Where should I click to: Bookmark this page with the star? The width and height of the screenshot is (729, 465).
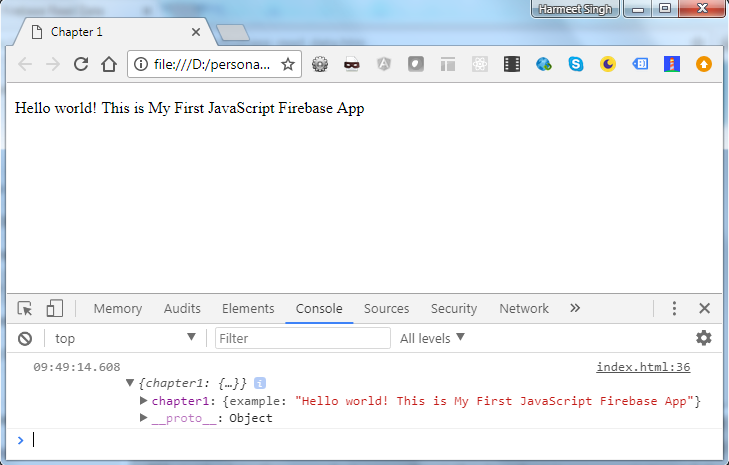click(288, 64)
